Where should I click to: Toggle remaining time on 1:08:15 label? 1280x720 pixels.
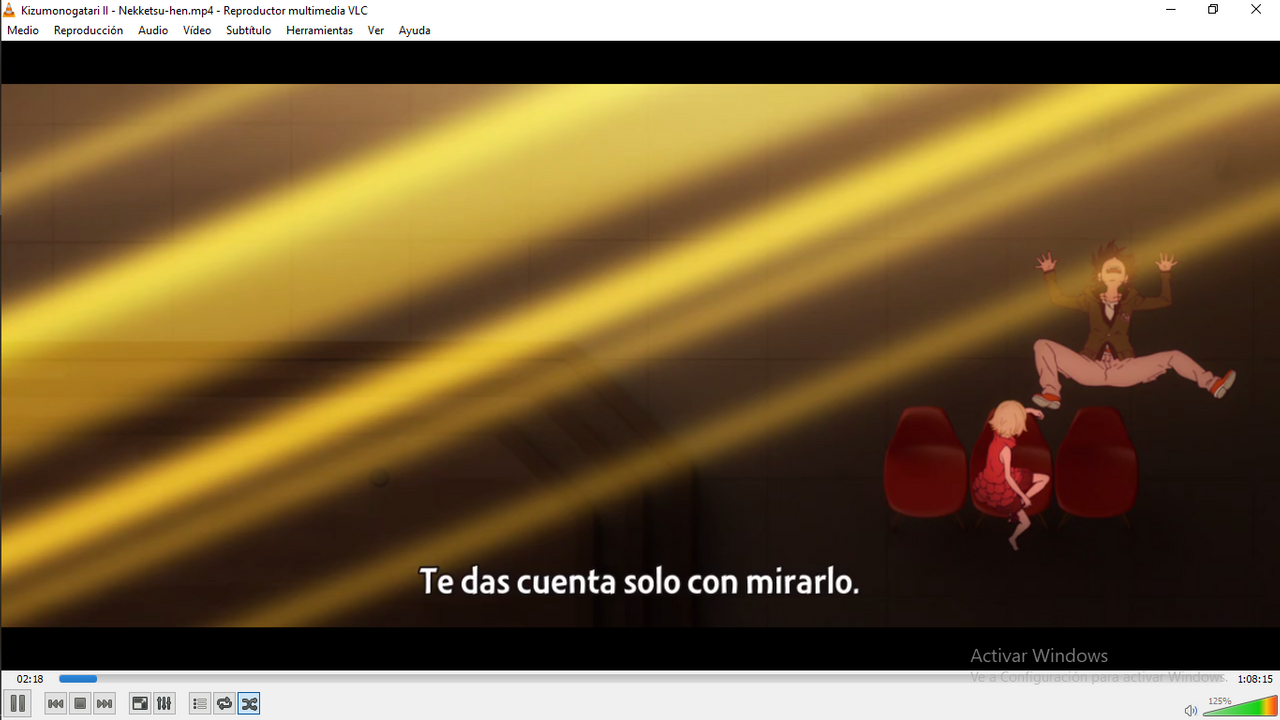click(x=1255, y=679)
